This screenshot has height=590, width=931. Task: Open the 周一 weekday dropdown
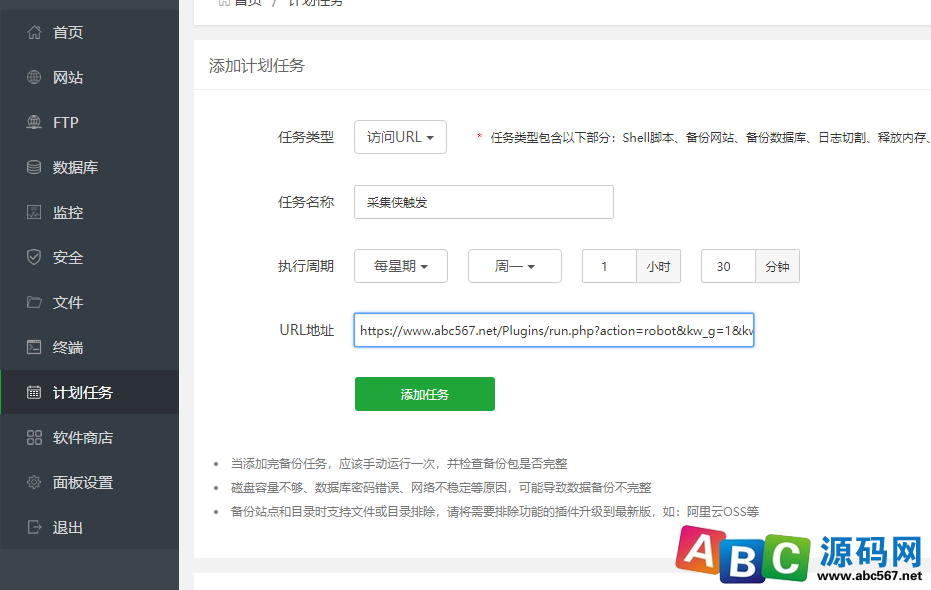(514, 267)
